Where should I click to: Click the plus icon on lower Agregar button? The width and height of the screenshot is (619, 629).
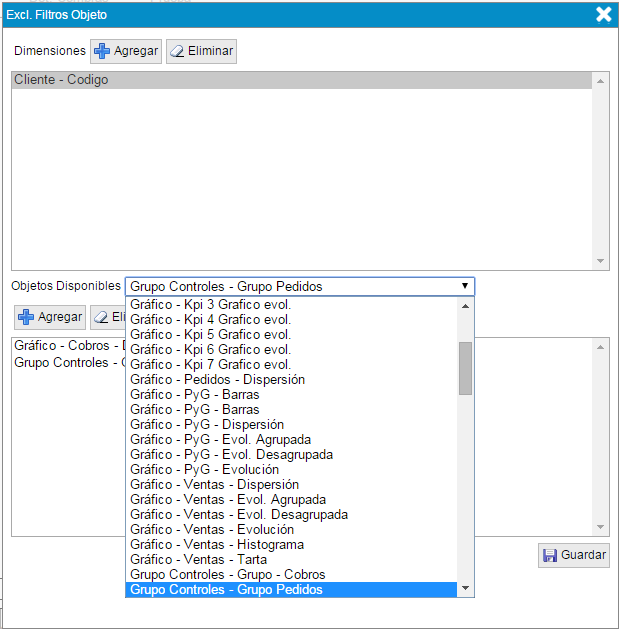(26, 317)
